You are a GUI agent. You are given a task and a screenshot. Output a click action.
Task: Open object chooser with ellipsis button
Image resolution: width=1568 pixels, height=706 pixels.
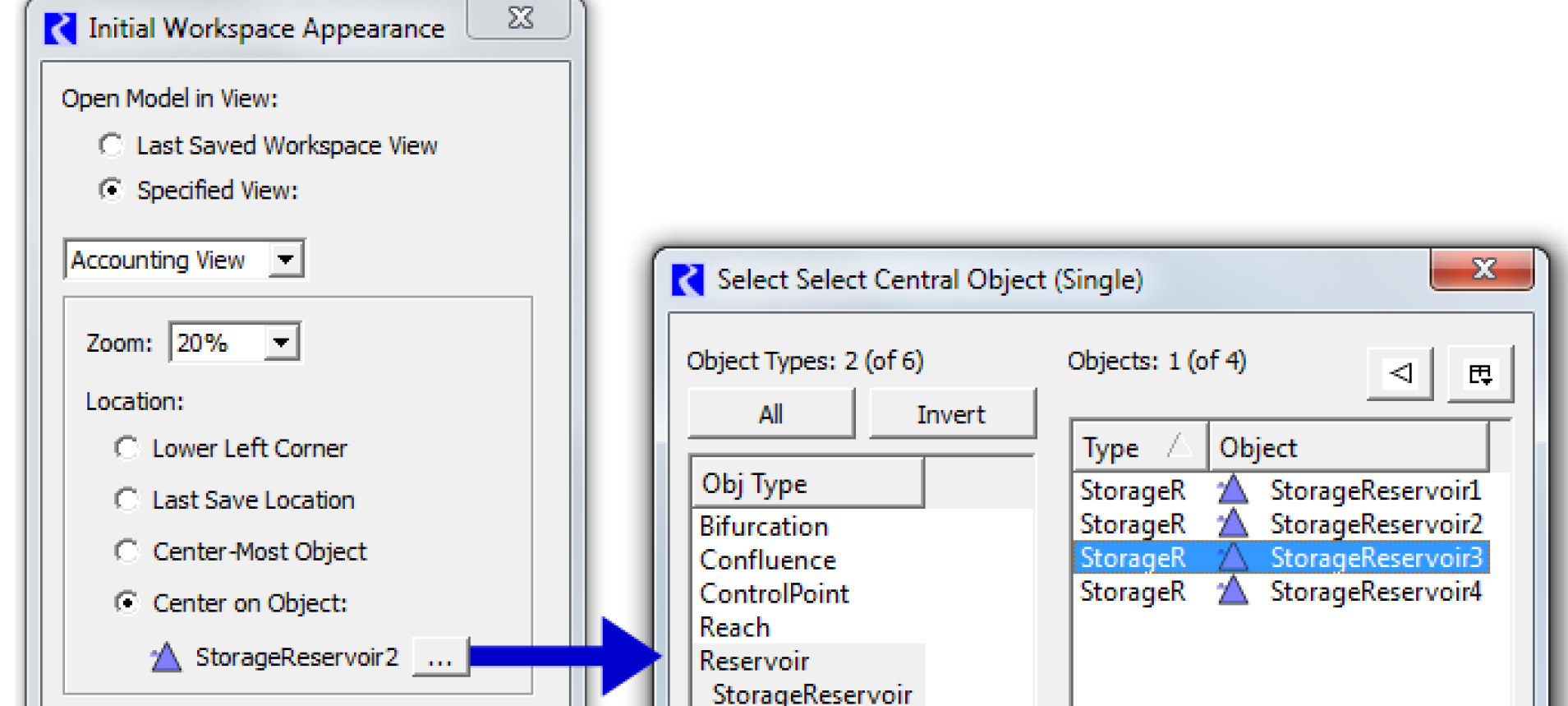[x=440, y=658]
